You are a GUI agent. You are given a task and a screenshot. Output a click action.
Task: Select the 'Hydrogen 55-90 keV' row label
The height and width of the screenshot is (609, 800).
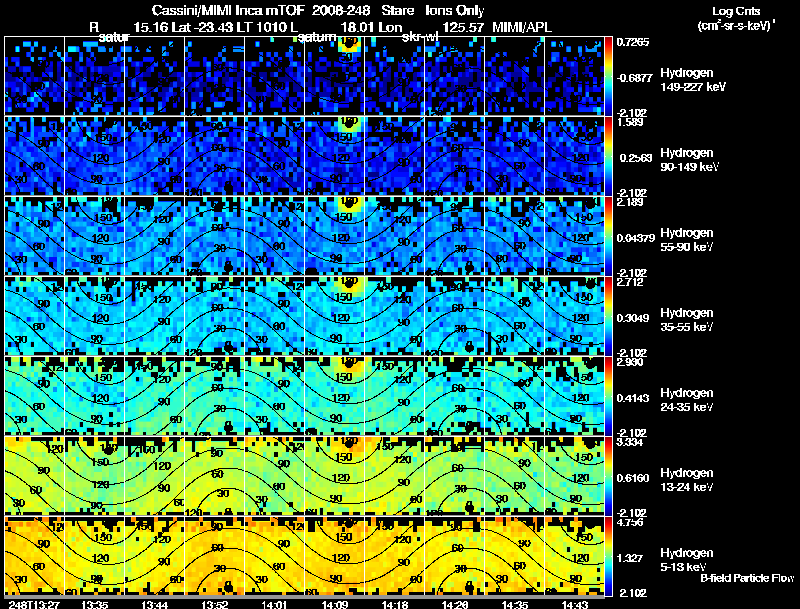click(x=687, y=240)
